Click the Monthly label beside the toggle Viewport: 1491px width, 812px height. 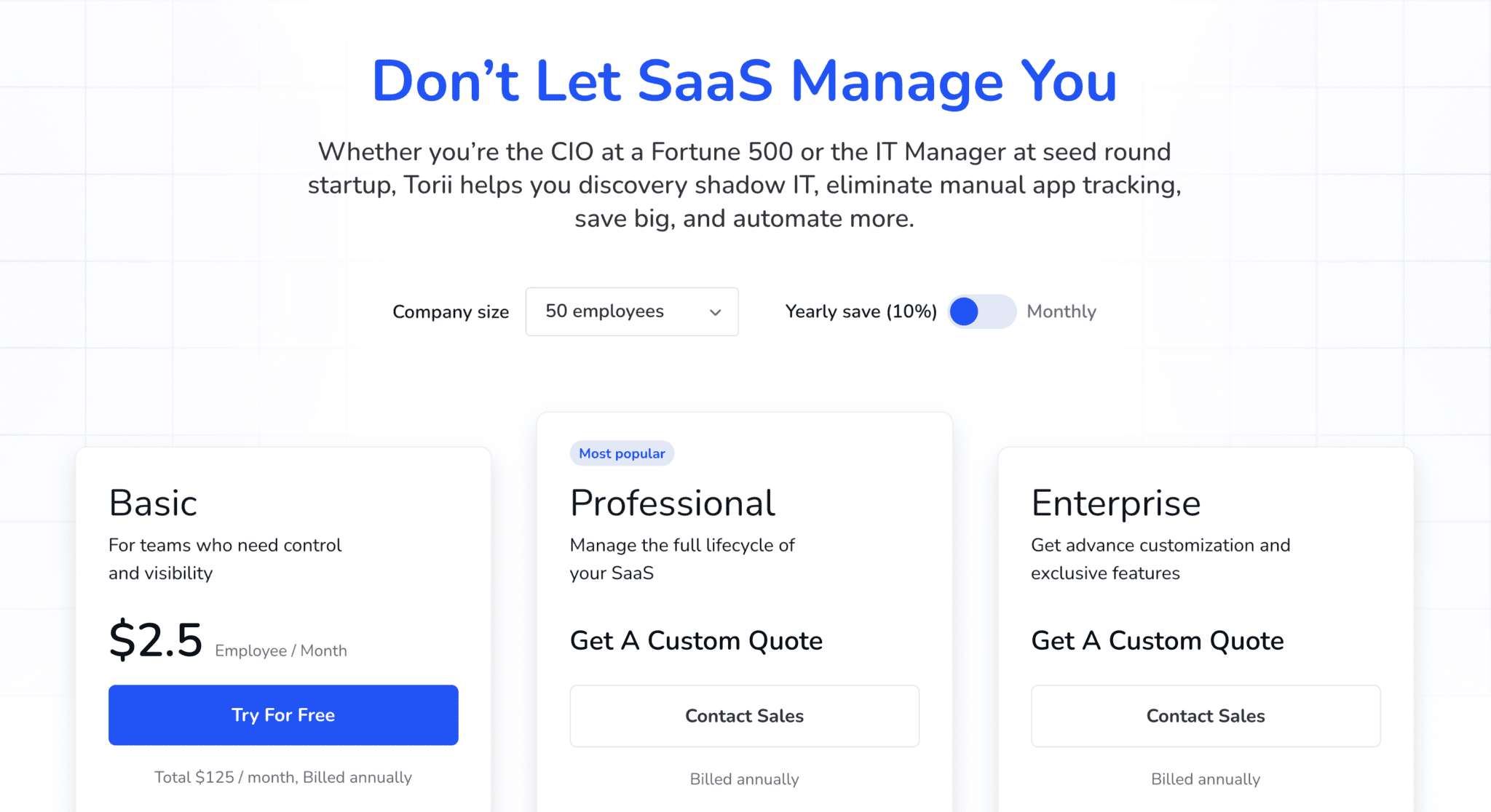tap(1061, 311)
